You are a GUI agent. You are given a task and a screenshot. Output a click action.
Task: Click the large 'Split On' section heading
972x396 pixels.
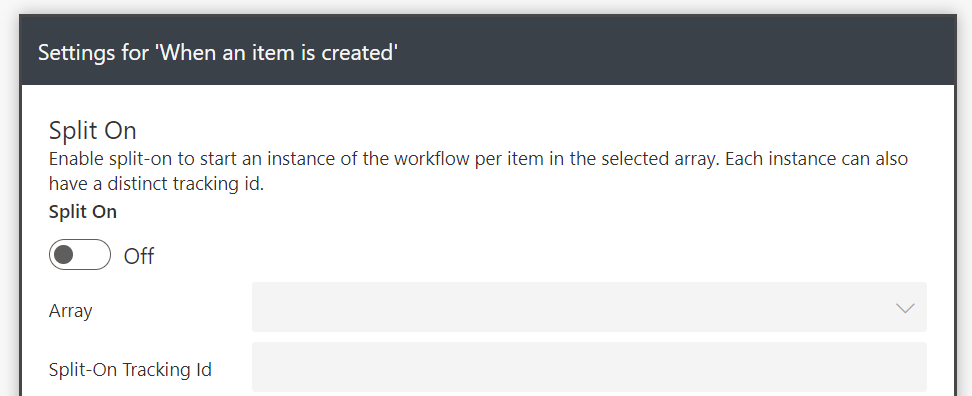[x=92, y=131]
